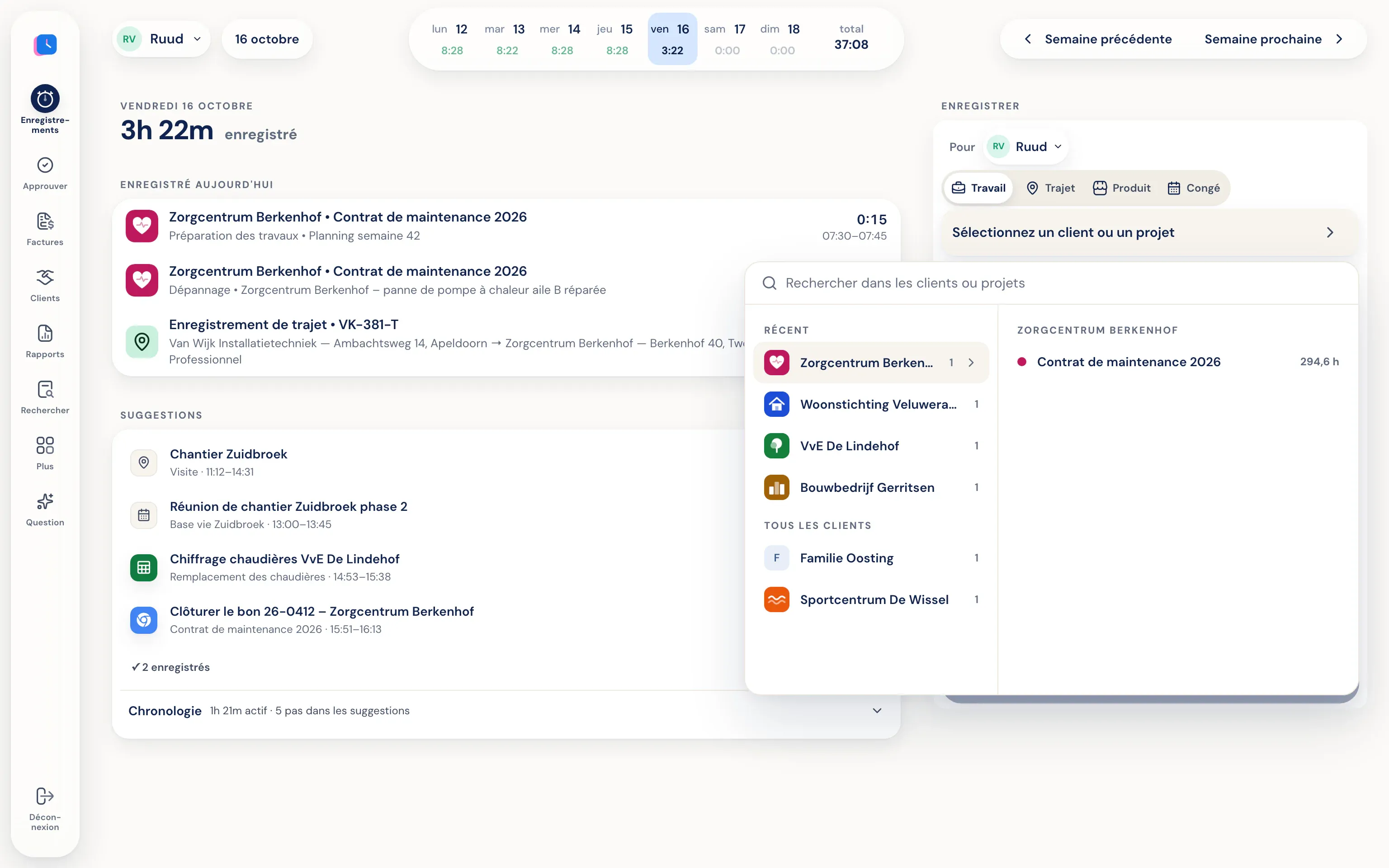The image size is (1389, 868).
Task: Expand the Chronologie section
Action: tap(506, 711)
